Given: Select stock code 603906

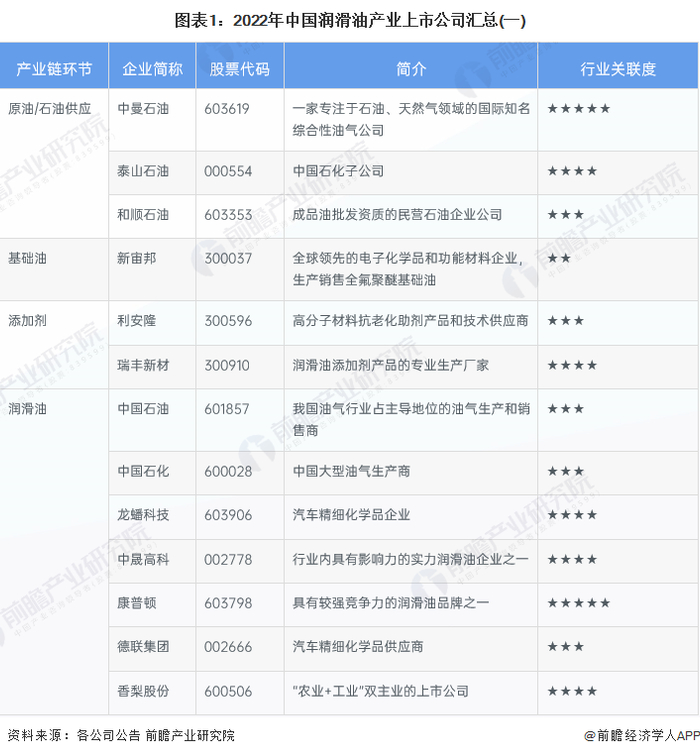Looking at the screenshot, I should [x=228, y=514].
